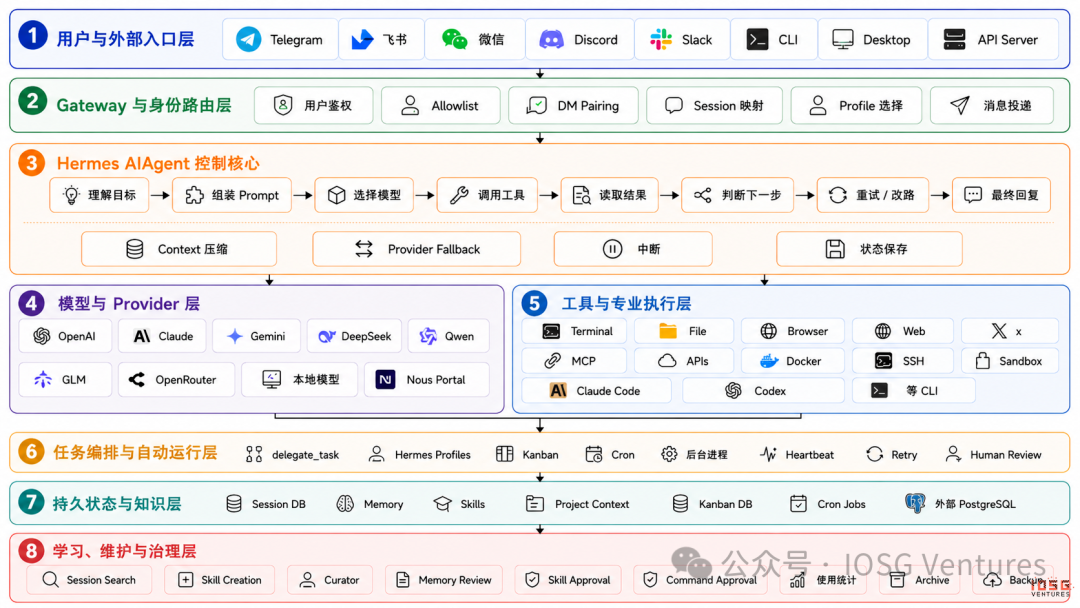
Task: Select the Terminal tool box
Action: click(x=574, y=331)
